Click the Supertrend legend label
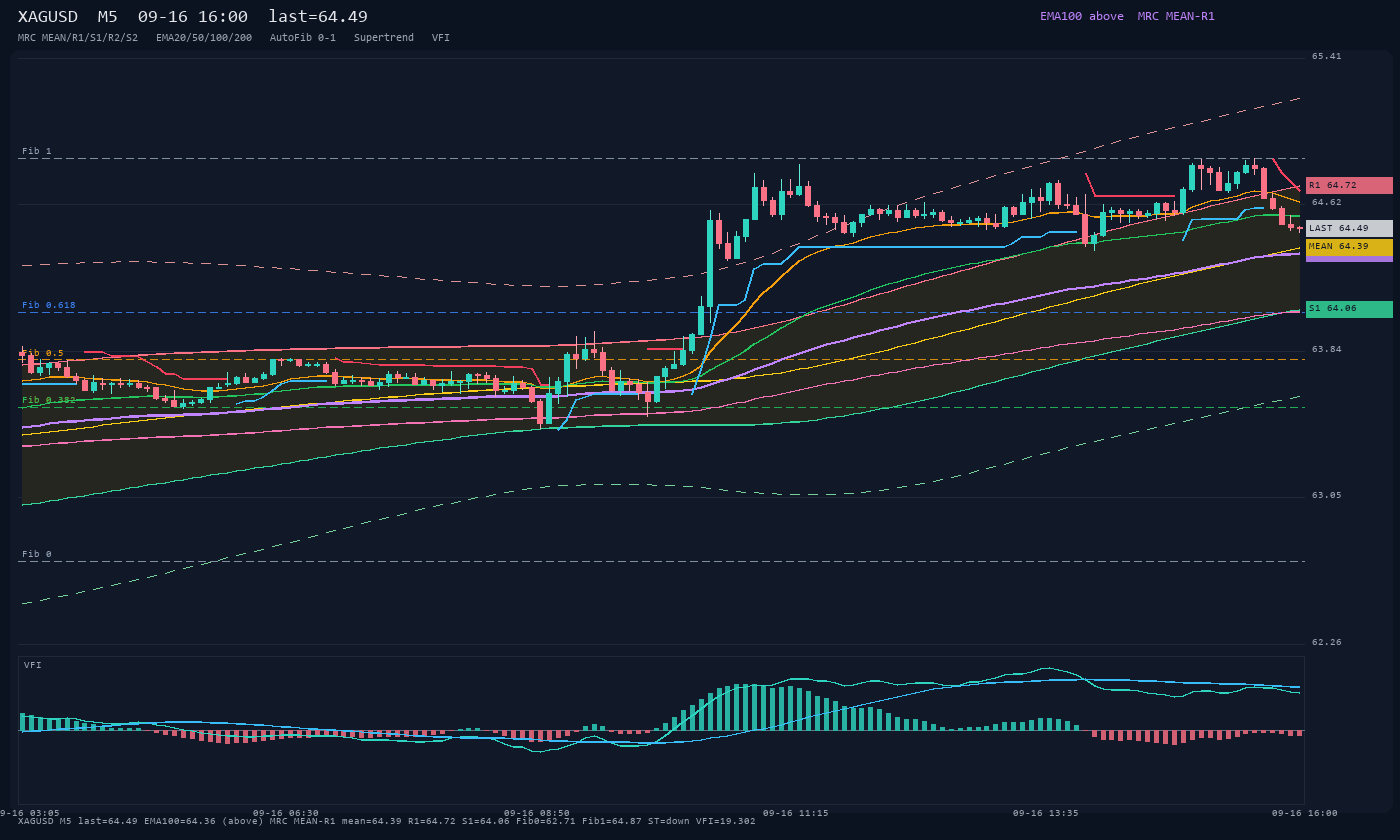The image size is (1400, 840). click(x=384, y=38)
